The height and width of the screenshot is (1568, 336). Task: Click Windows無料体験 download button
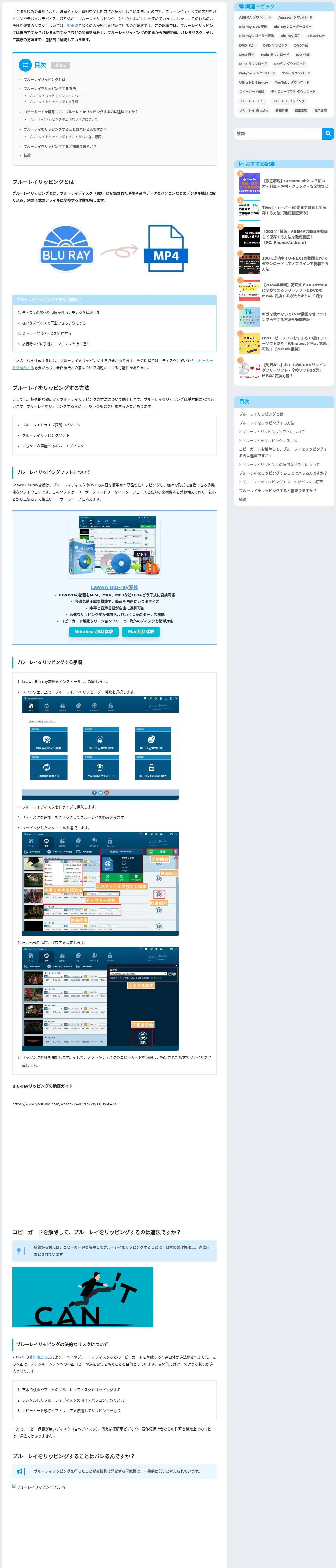coord(94,632)
